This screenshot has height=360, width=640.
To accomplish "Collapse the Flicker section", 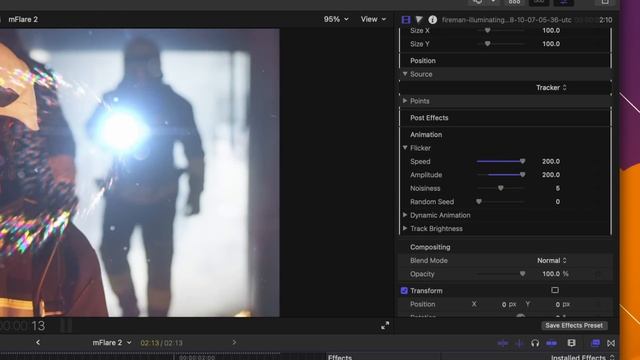I will click(x=405, y=148).
